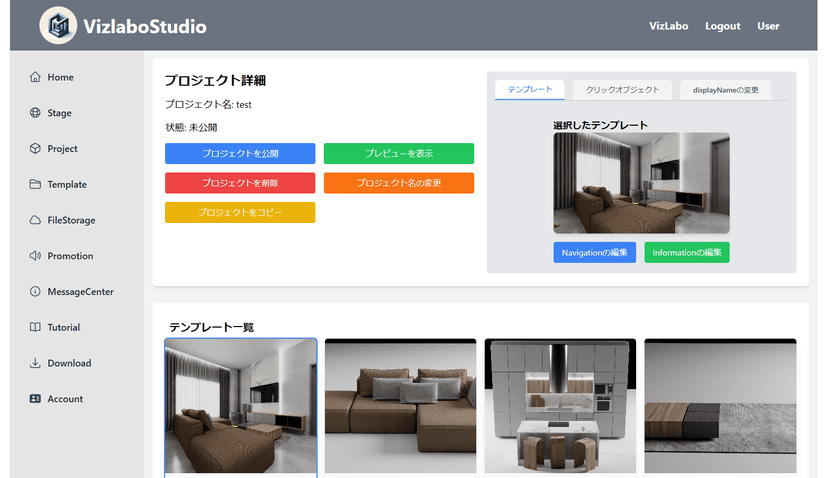Click the MessageCenter info icon
Viewport: 828px width, 478px height.
[x=35, y=292]
